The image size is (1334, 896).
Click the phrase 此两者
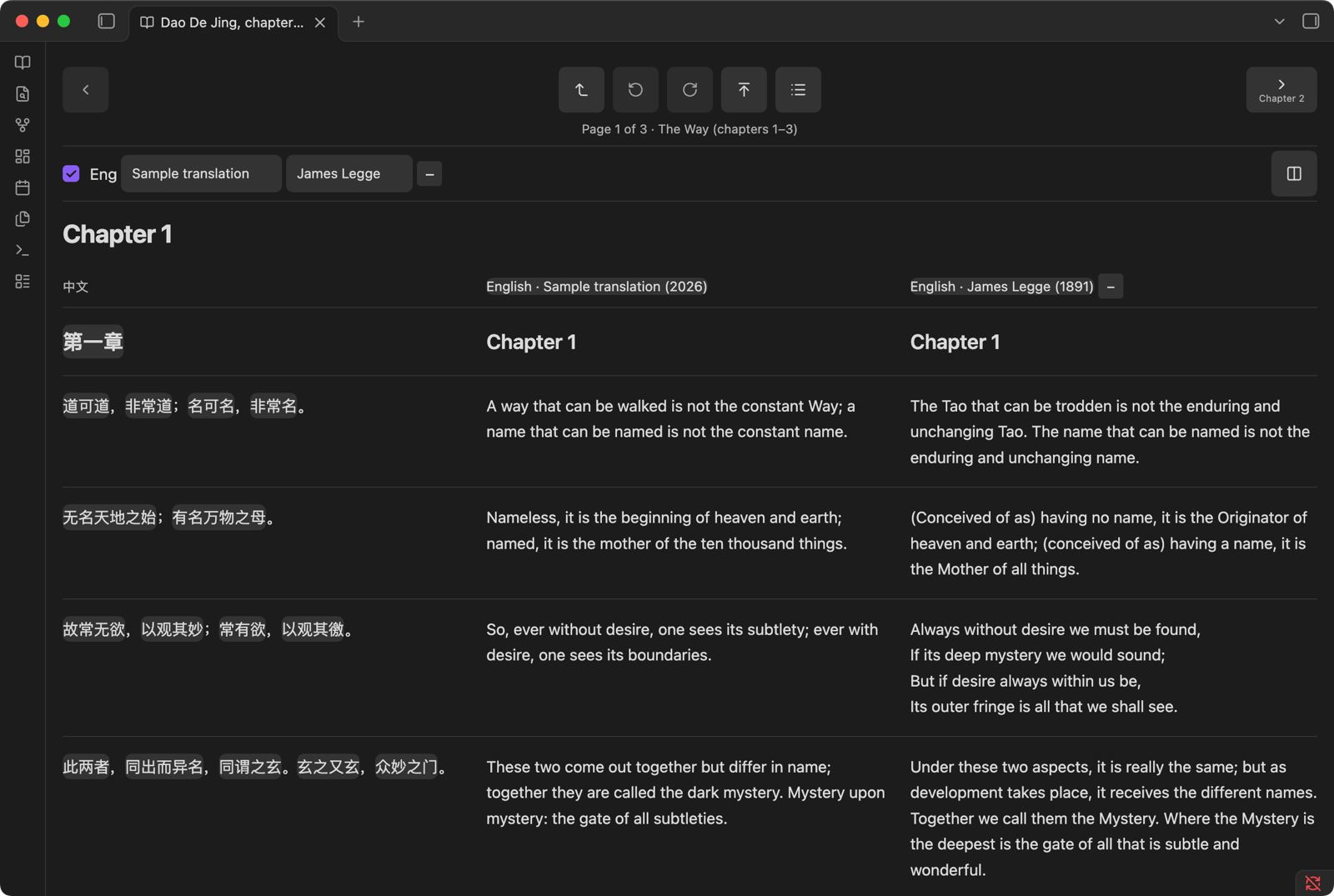point(86,767)
